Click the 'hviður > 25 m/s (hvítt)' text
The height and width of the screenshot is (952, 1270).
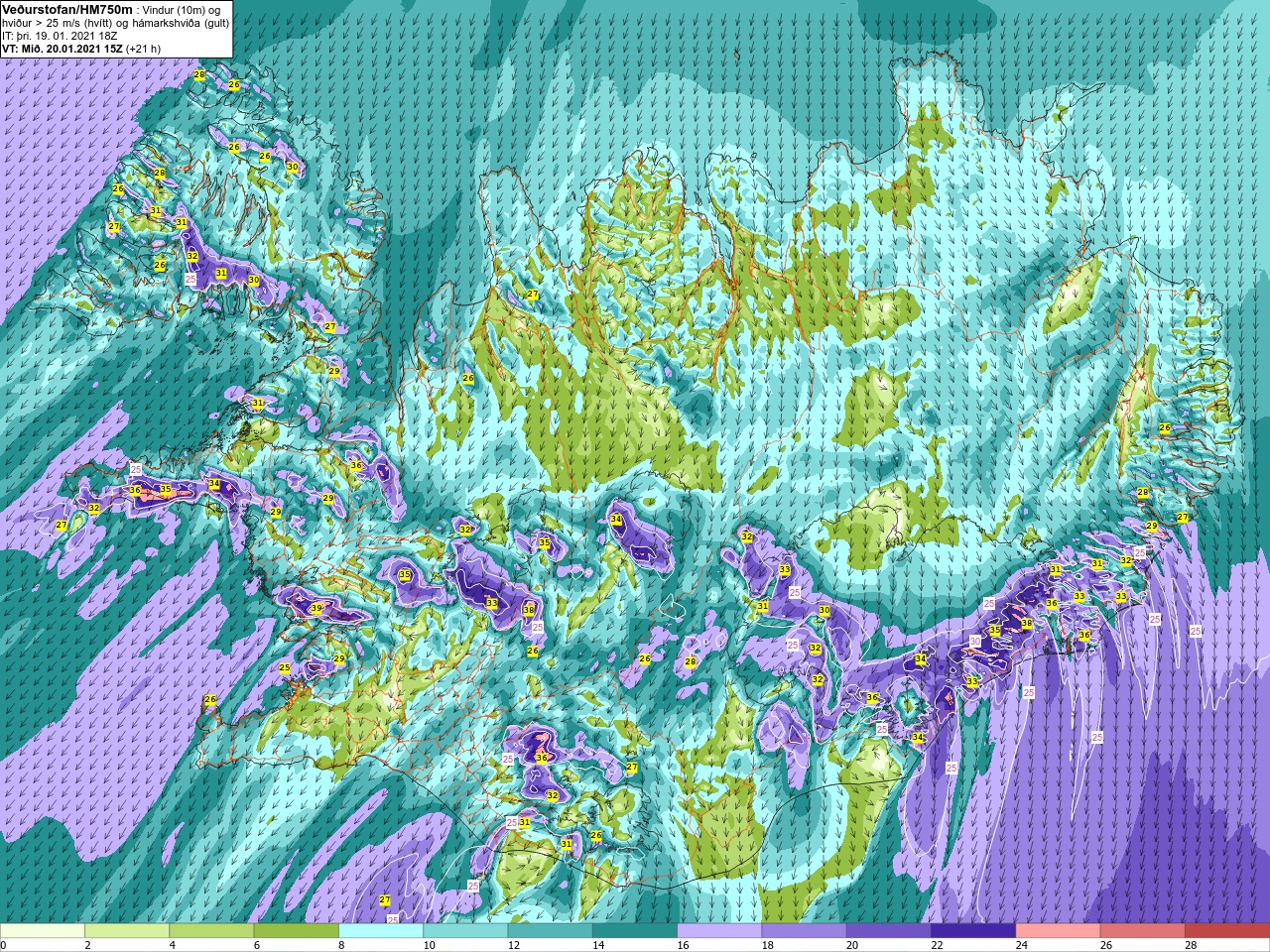click(57, 23)
